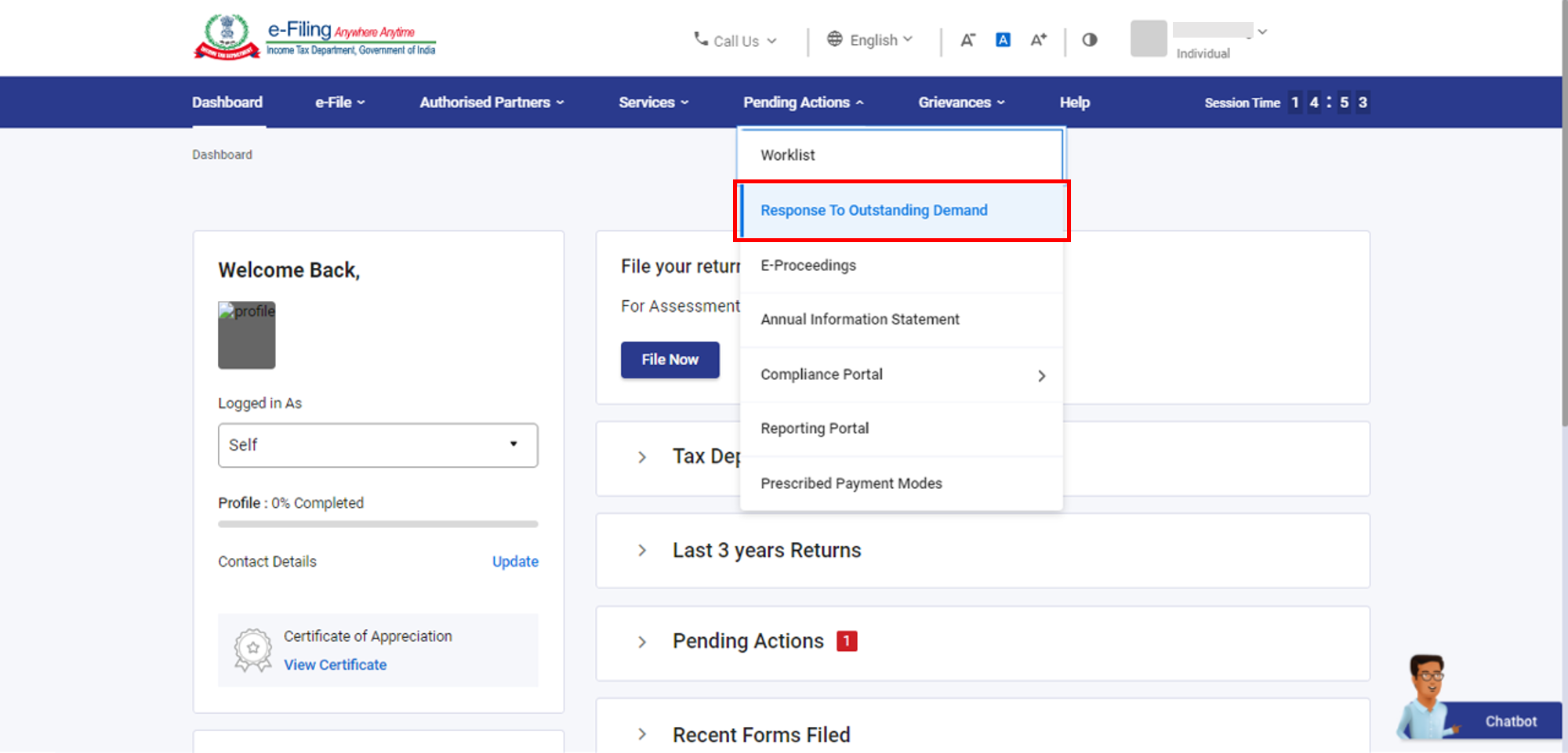
Task: Toggle high contrast mode icon
Action: tap(1089, 40)
